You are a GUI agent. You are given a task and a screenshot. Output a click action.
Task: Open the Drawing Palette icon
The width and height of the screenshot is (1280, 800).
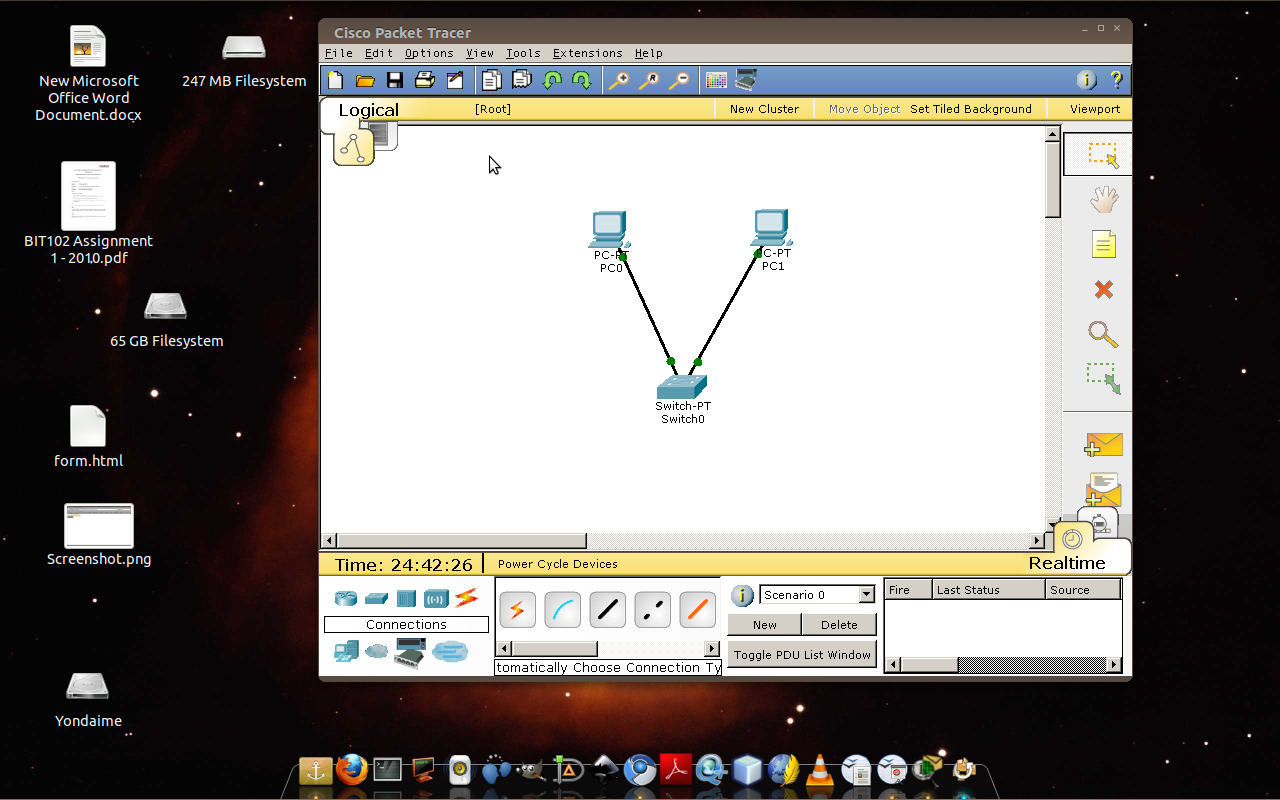pyautogui.click(x=716, y=80)
